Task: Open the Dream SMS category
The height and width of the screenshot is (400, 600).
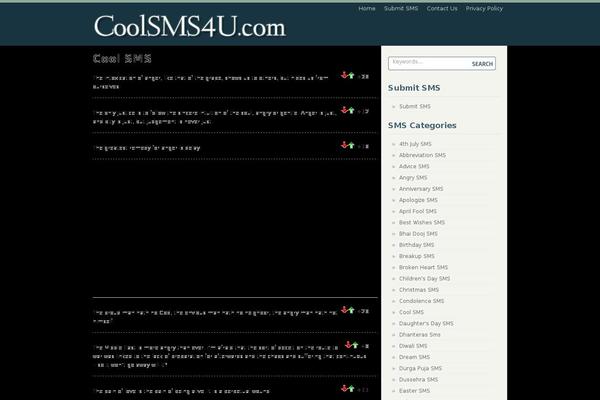Action: pyautogui.click(x=414, y=357)
